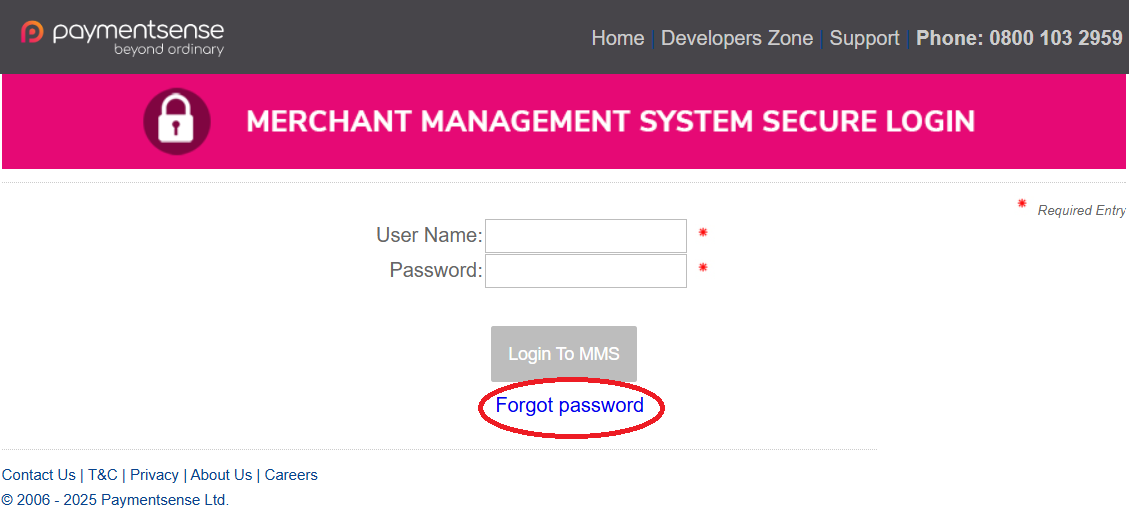Click the red asterisk beside User Name
This screenshot has width=1129, height=516.
[x=703, y=232]
